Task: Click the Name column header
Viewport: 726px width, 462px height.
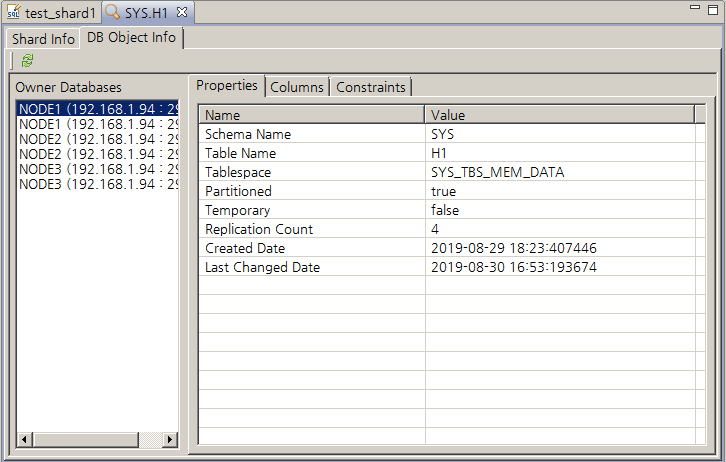Action: (311, 115)
